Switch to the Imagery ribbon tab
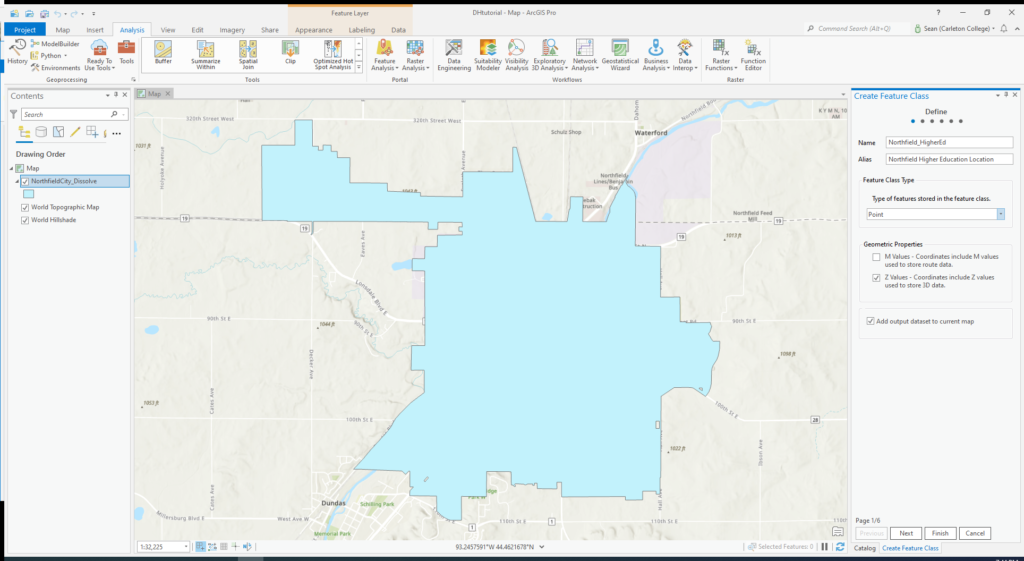 click(x=232, y=30)
